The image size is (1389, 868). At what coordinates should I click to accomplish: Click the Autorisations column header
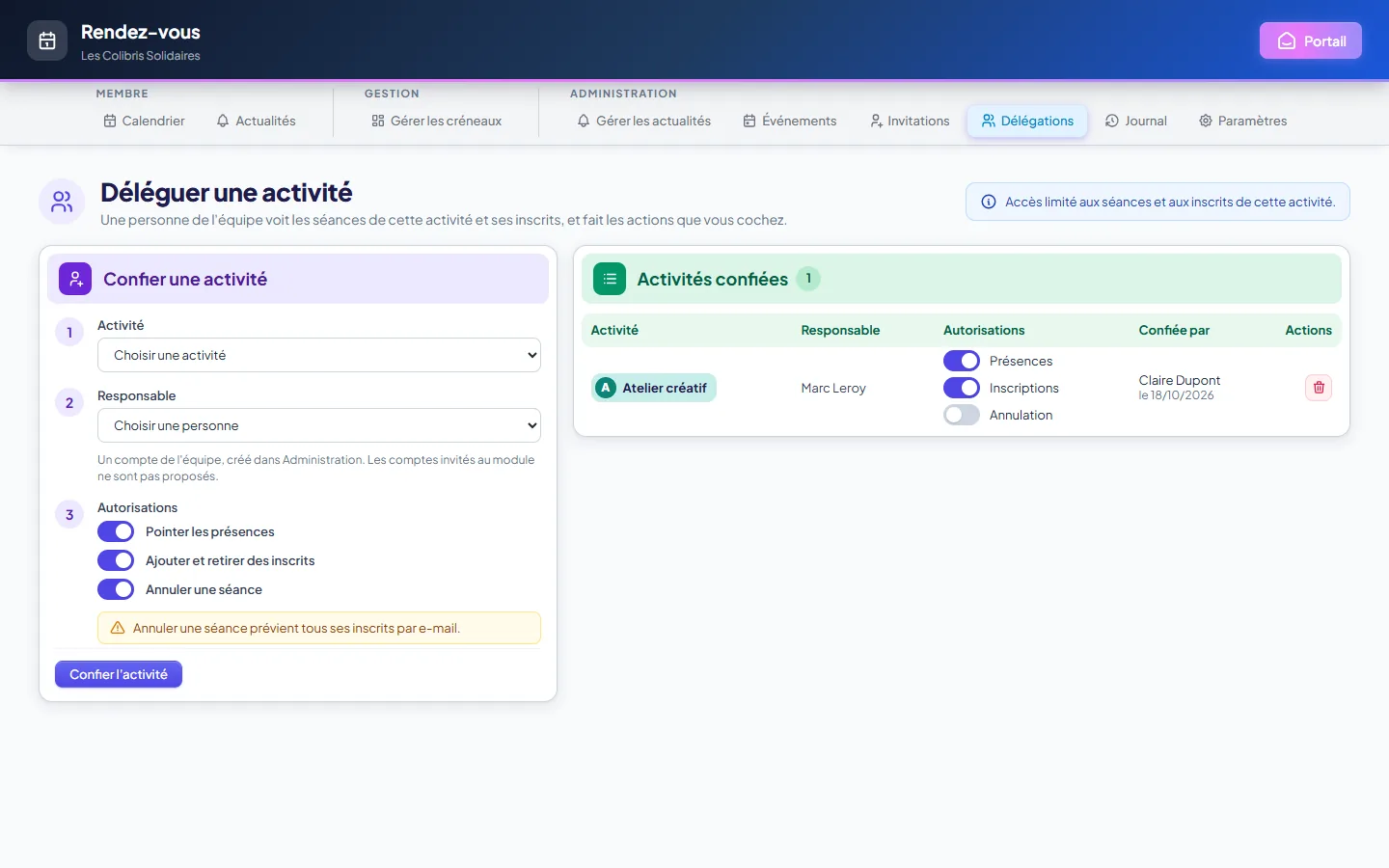click(x=984, y=330)
